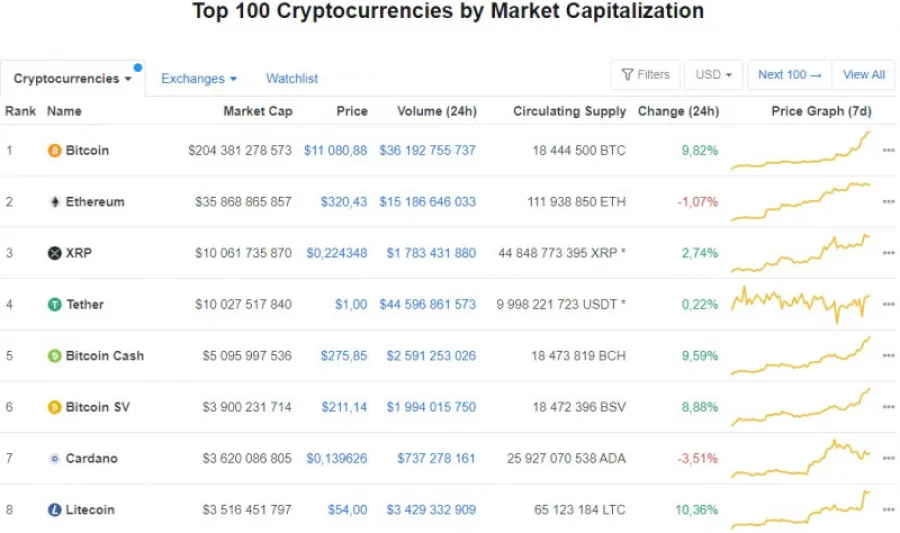Sort table by Market Cap column
This screenshot has height=533, width=900.
(x=257, y=111)
